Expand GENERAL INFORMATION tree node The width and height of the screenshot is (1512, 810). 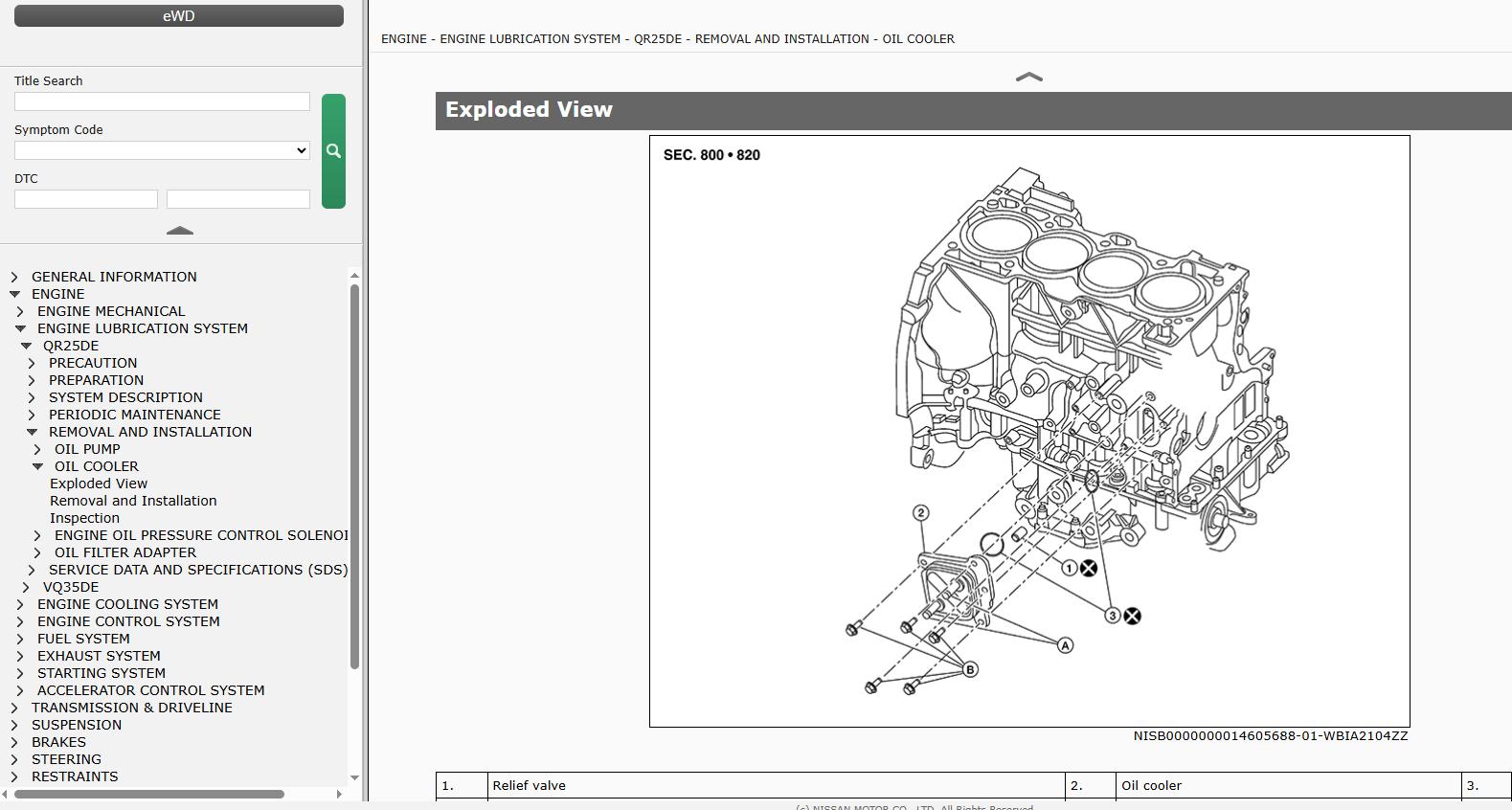pos(14,277)
